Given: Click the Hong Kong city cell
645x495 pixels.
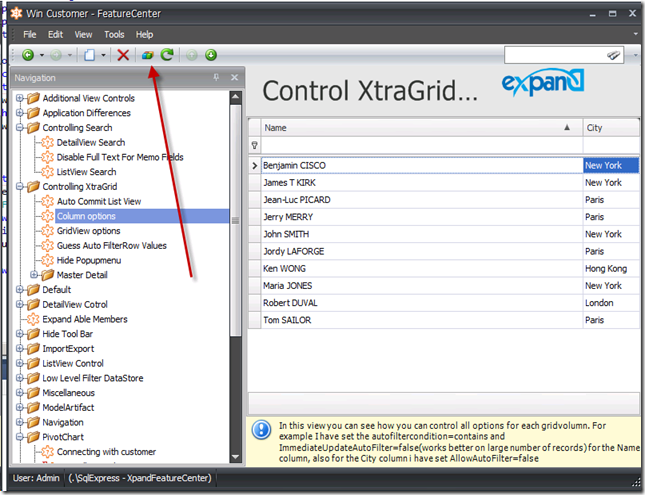Looking at the screenshot, I should click(611, 269).
